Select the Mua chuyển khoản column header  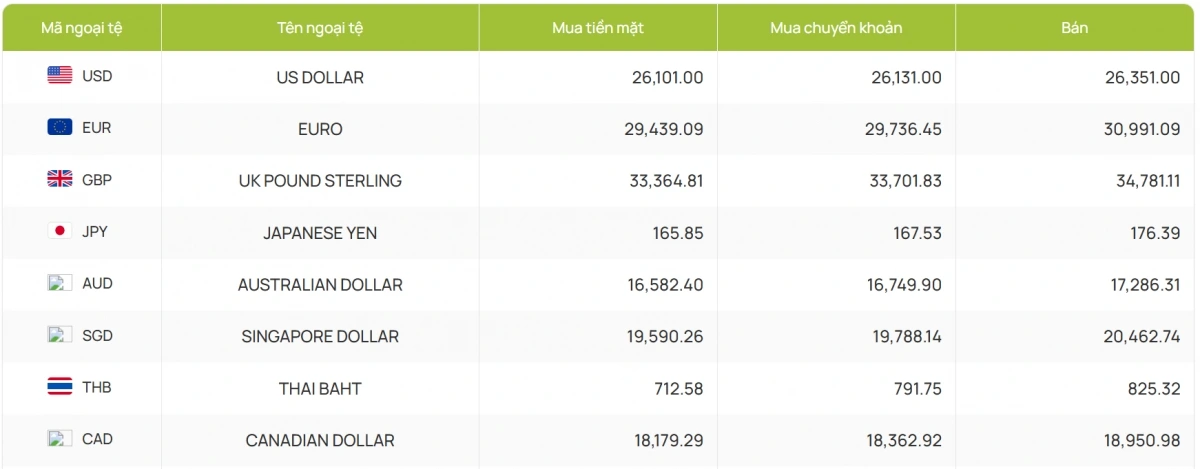click(x=836, y=28)
